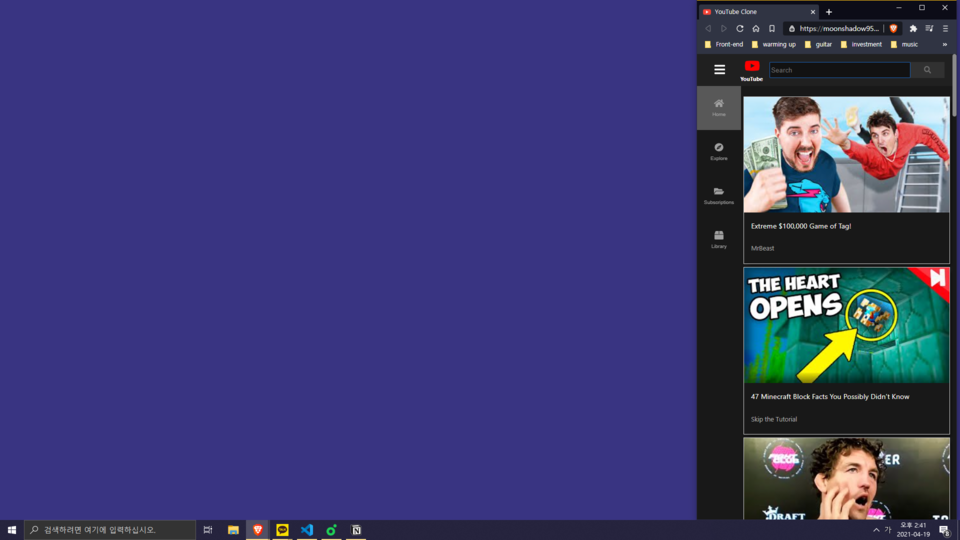
Task: Open Library in the sidebar
Action: pos(719,240)
